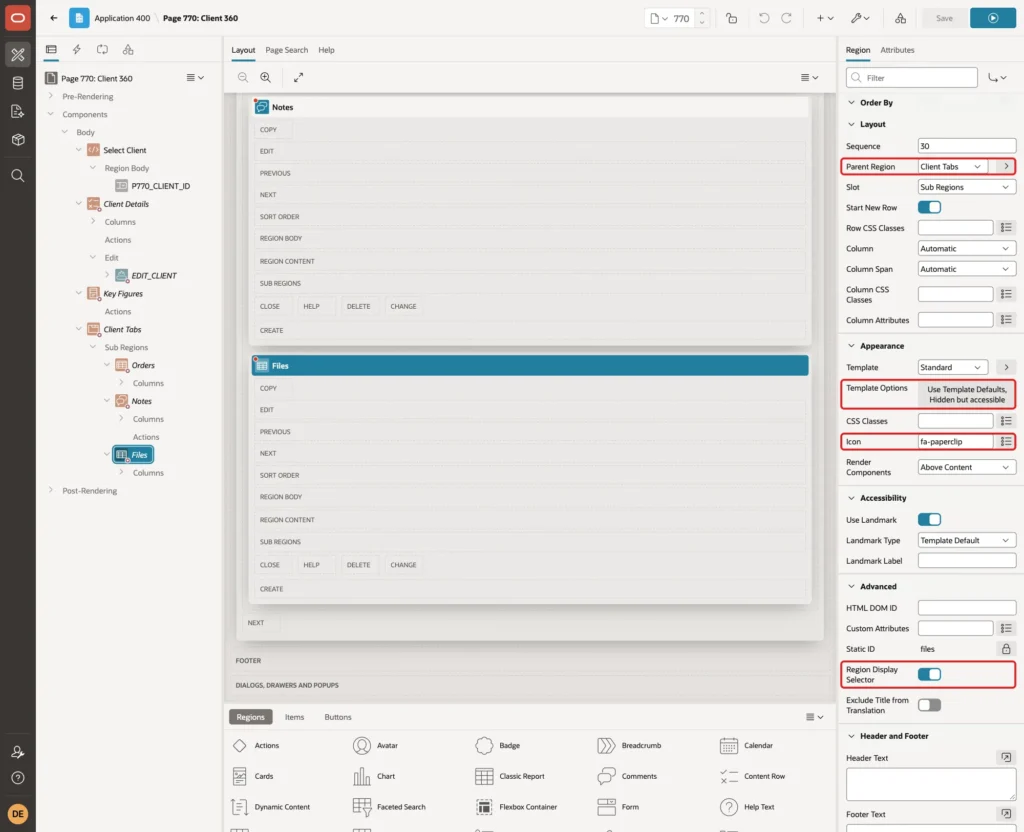
Task: Open the Parent Region dropdown
Action: [953, 167]
